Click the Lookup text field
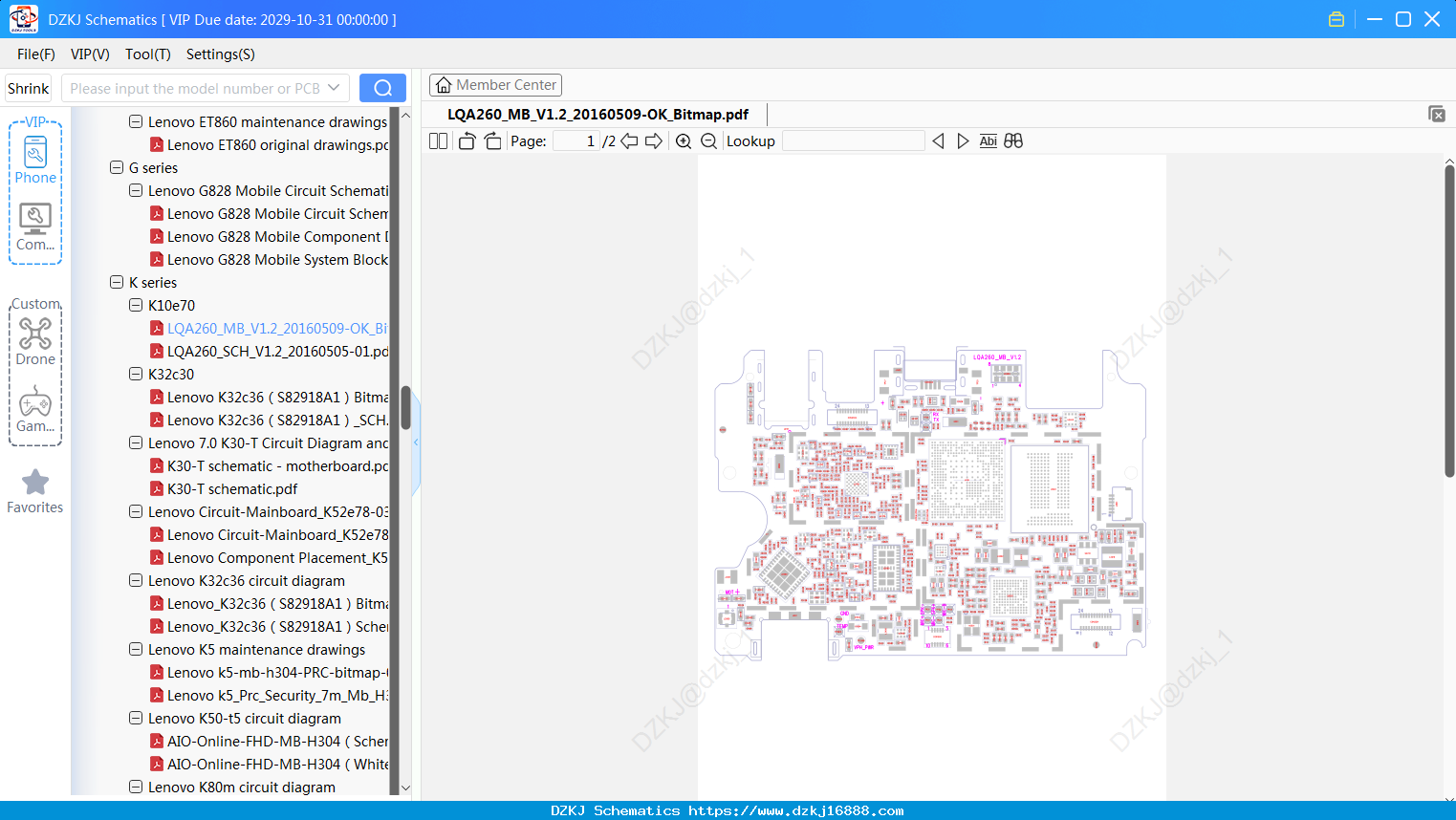This screenshot has height=820, width=1456. click(x=854, y=140)
